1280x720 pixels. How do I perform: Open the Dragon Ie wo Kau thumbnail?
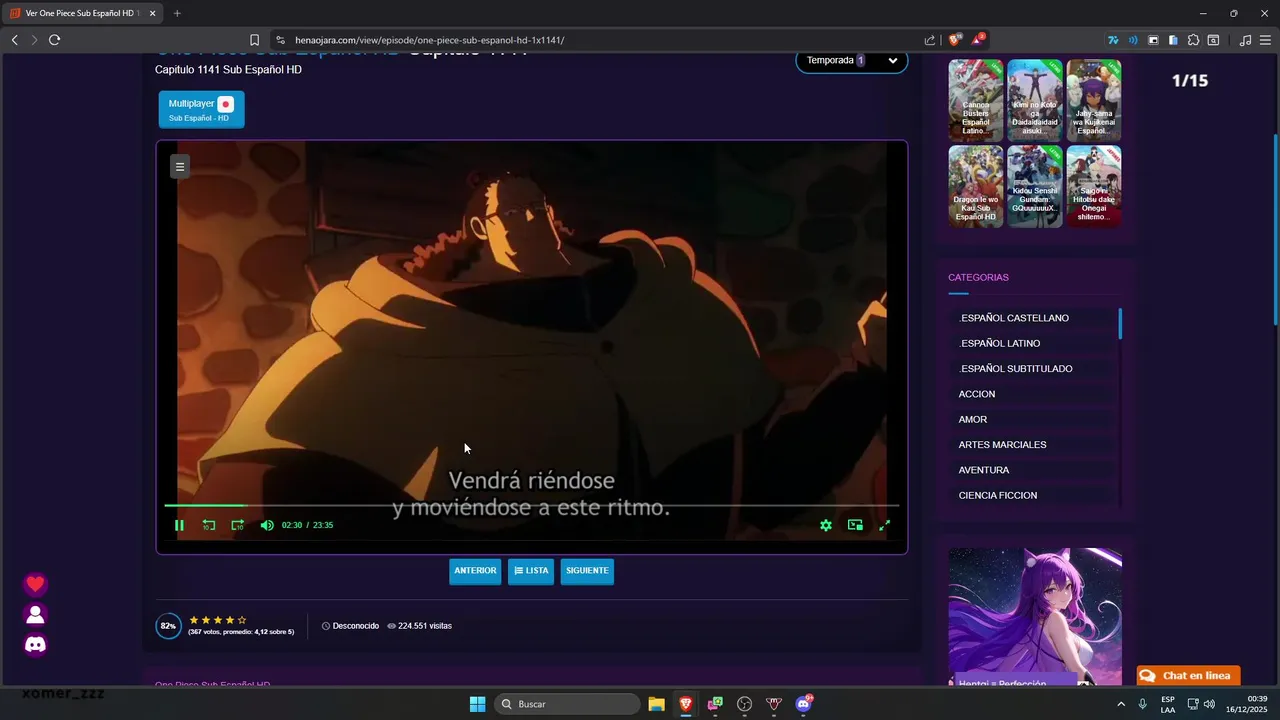pos(976,186)
